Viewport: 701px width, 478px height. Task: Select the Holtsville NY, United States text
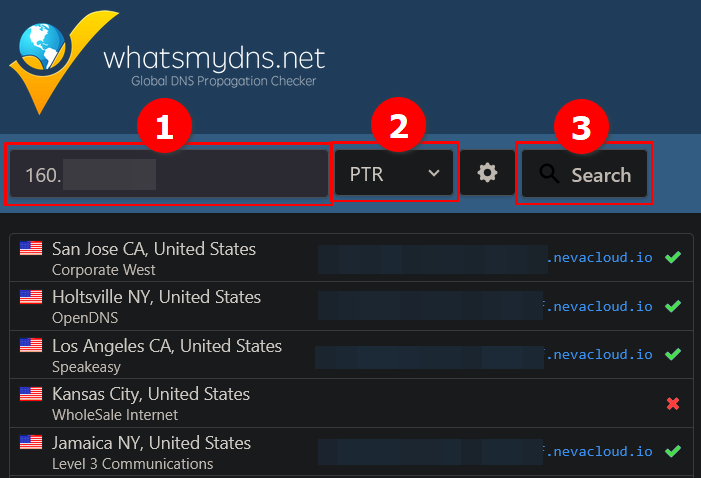tap(156, 297)
